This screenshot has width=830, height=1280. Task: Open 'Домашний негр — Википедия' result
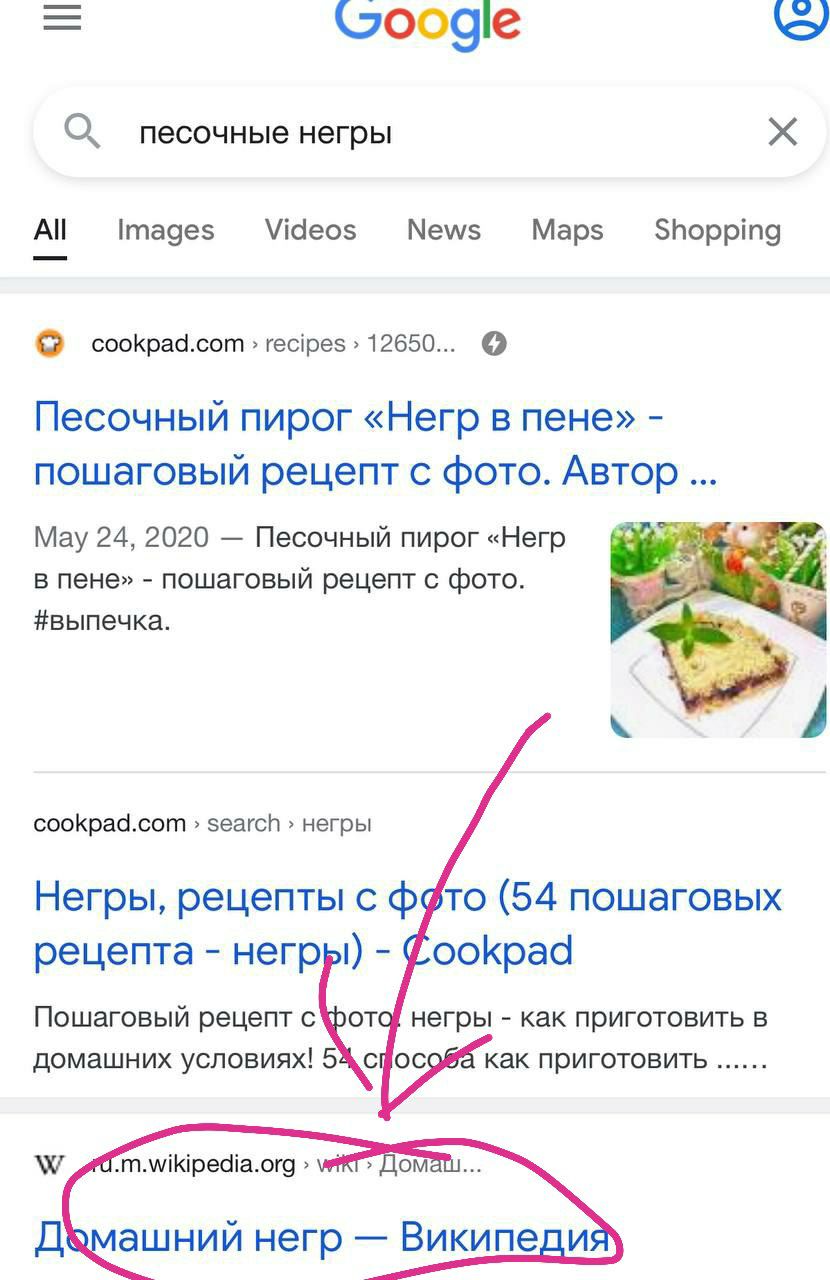click(x=322, y=1237)
